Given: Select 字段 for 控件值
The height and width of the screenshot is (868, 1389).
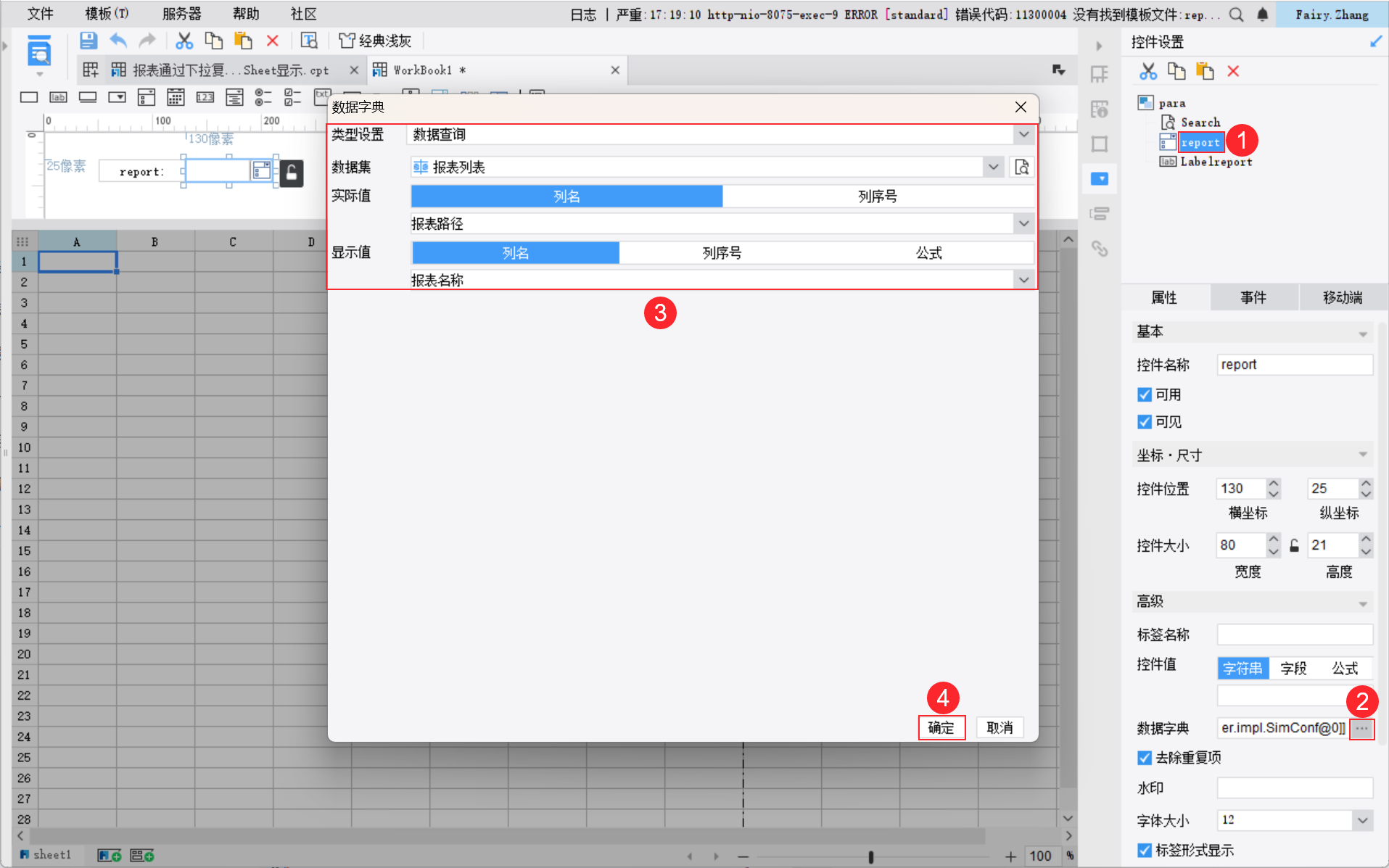Looking at the screenshot, I should tap(1293, 669).
